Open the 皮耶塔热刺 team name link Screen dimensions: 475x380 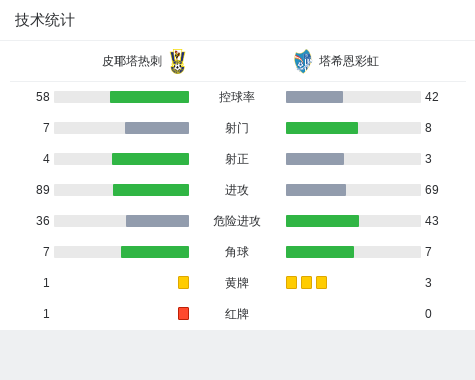[132, 61]
